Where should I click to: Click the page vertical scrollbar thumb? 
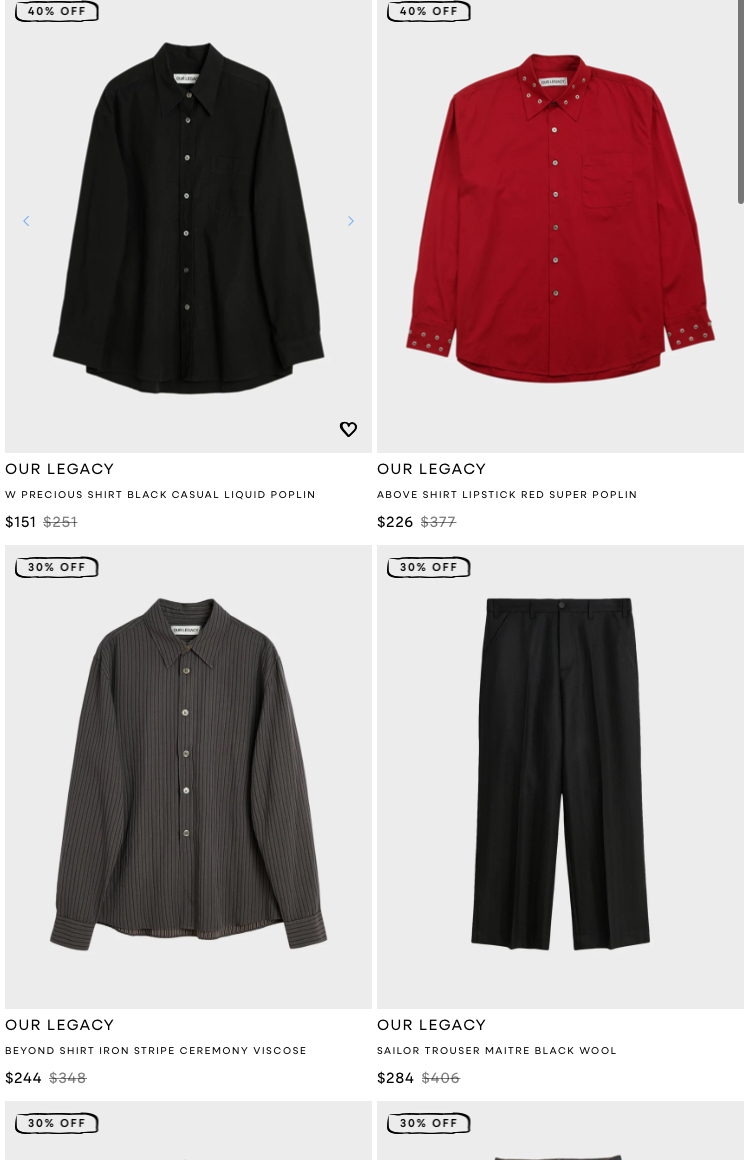740,102
